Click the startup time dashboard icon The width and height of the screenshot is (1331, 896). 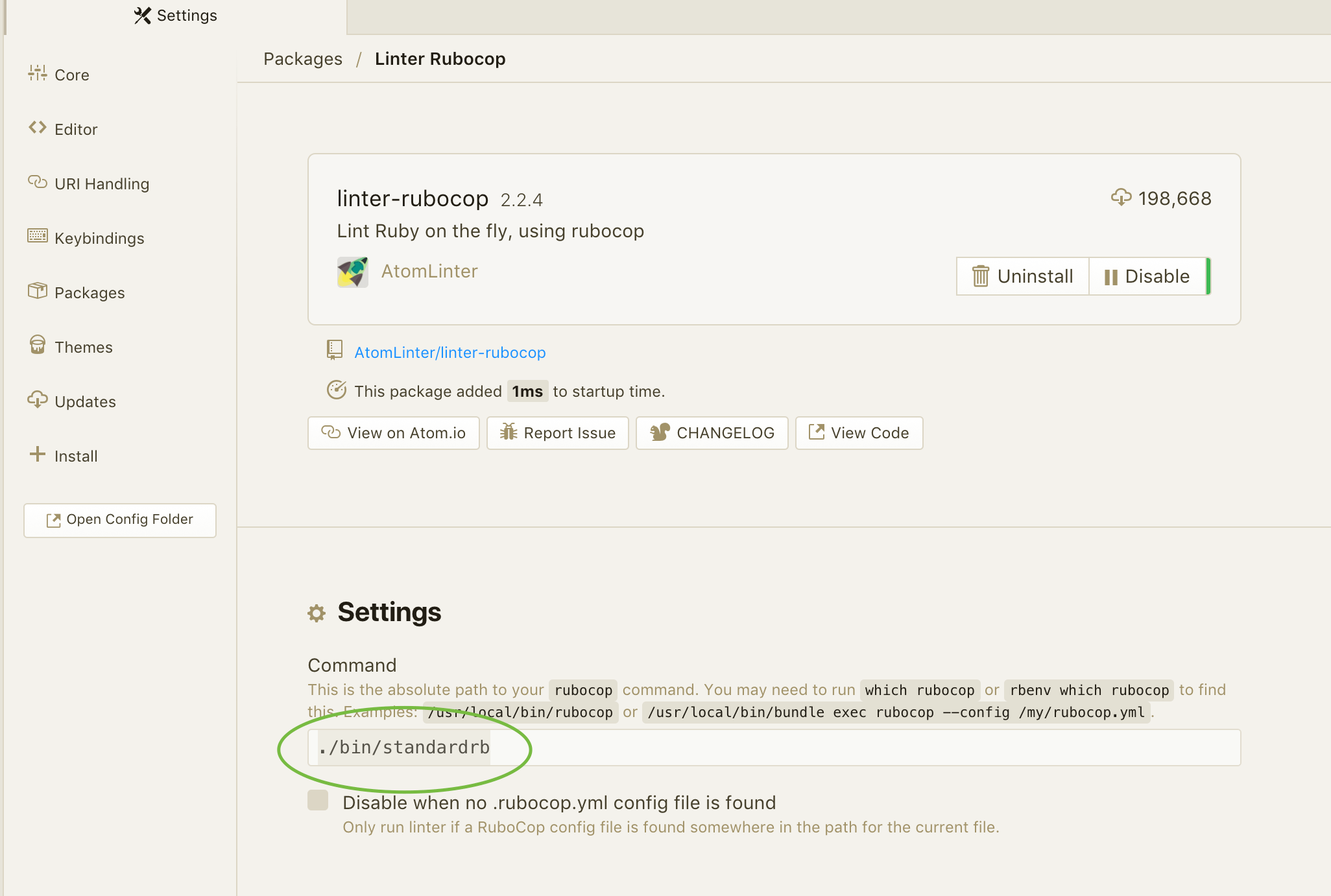tap(336, 390)
